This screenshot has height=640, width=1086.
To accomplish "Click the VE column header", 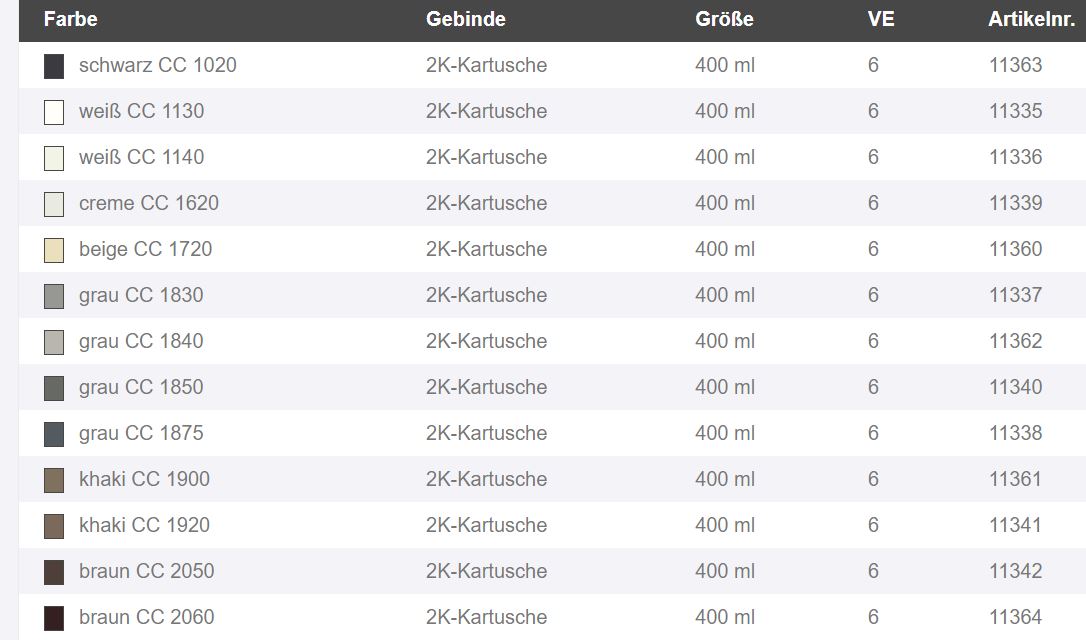I will point(881,19).
